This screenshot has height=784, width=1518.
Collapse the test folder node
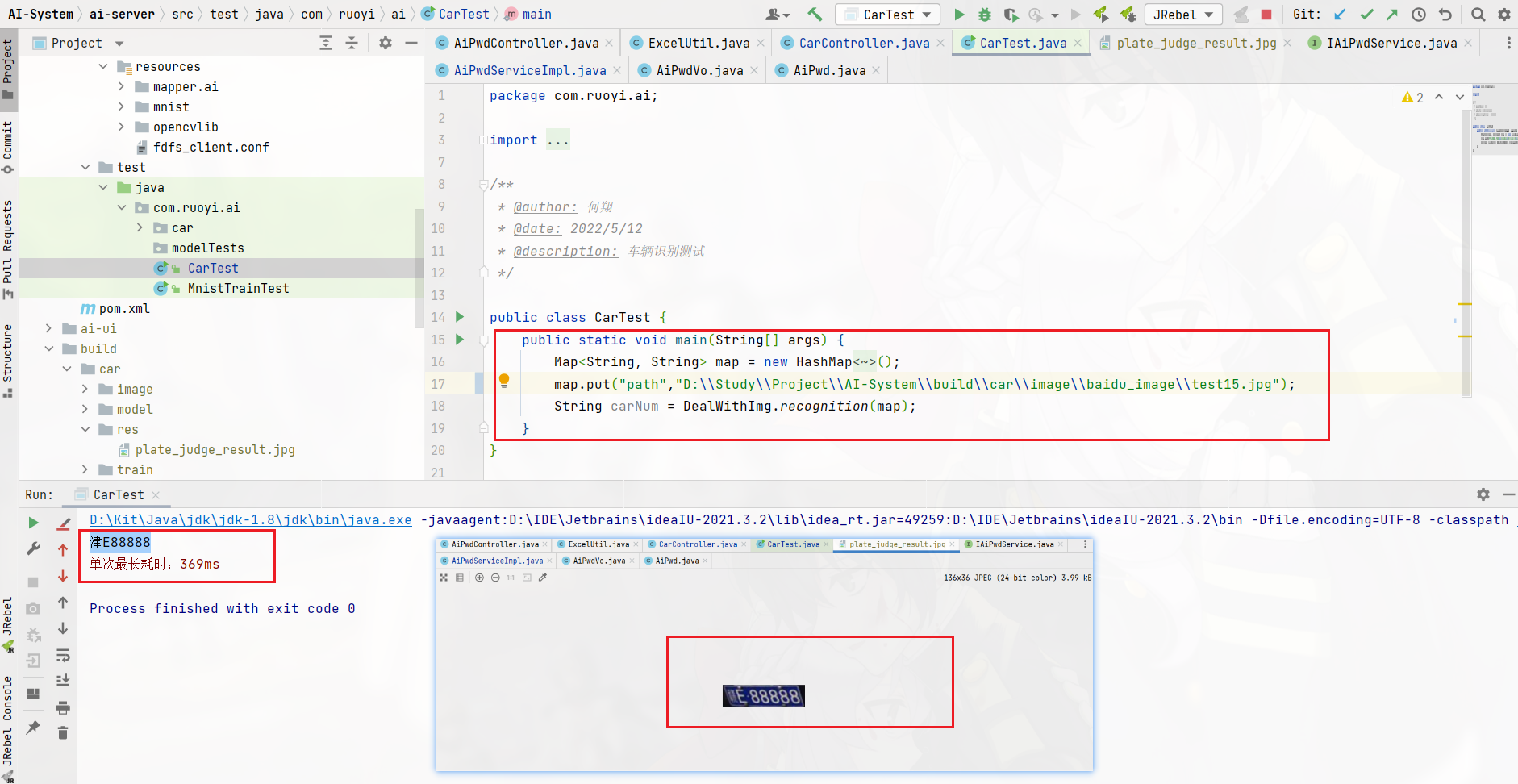coord(85,167)
